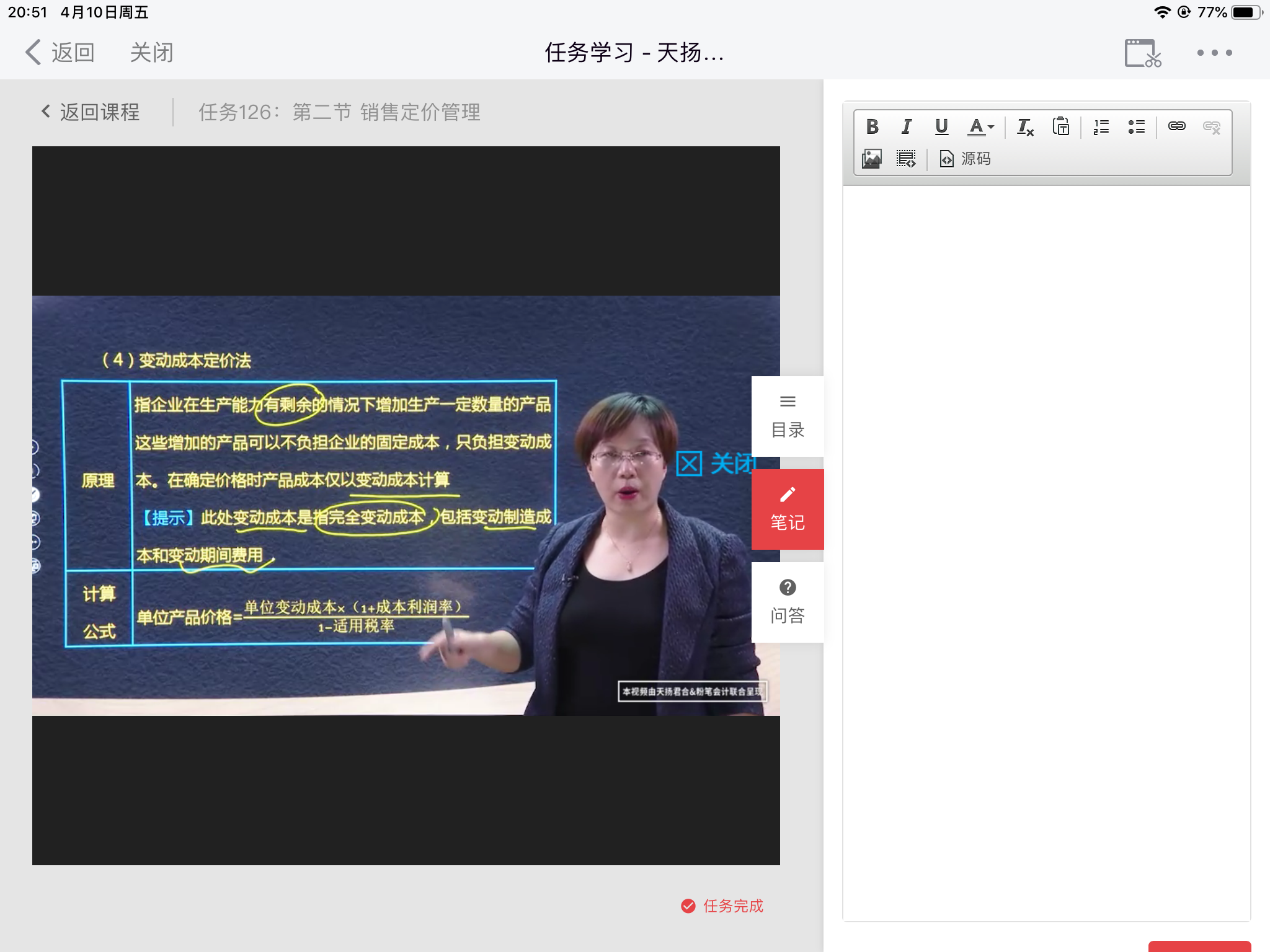Open the three-dot more options menu
The height and width of the screenshot is (952, 1270).
[1214, 53]
